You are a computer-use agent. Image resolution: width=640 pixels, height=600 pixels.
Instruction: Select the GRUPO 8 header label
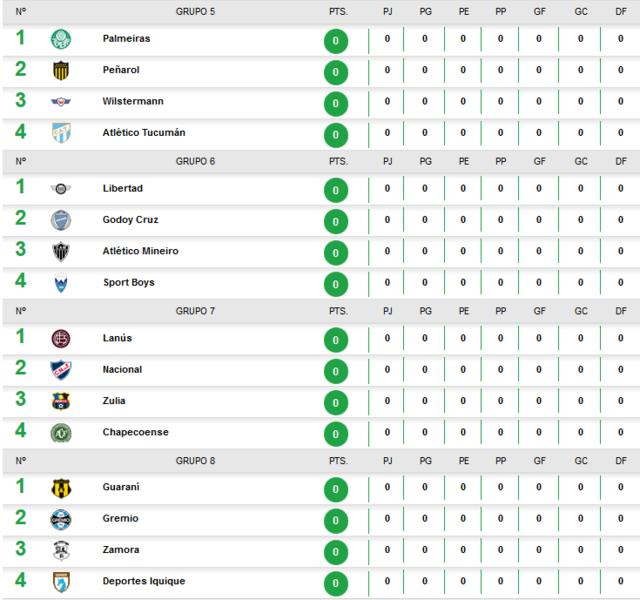[195, 461]
